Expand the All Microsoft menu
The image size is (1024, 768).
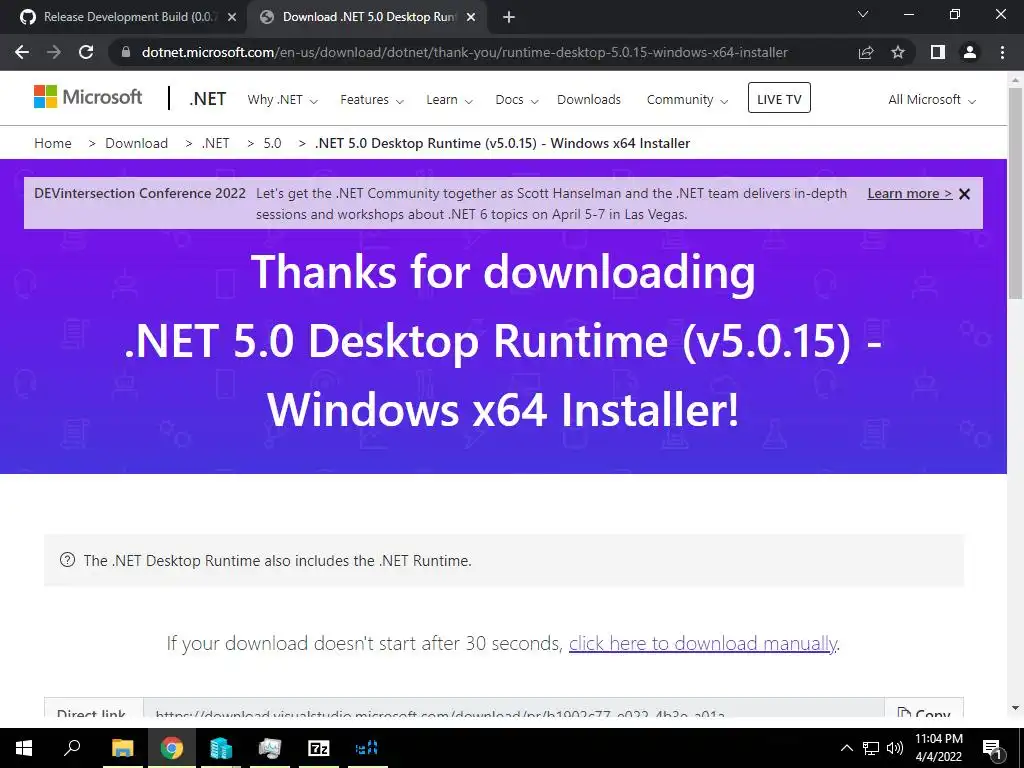(x=932, y=100)
